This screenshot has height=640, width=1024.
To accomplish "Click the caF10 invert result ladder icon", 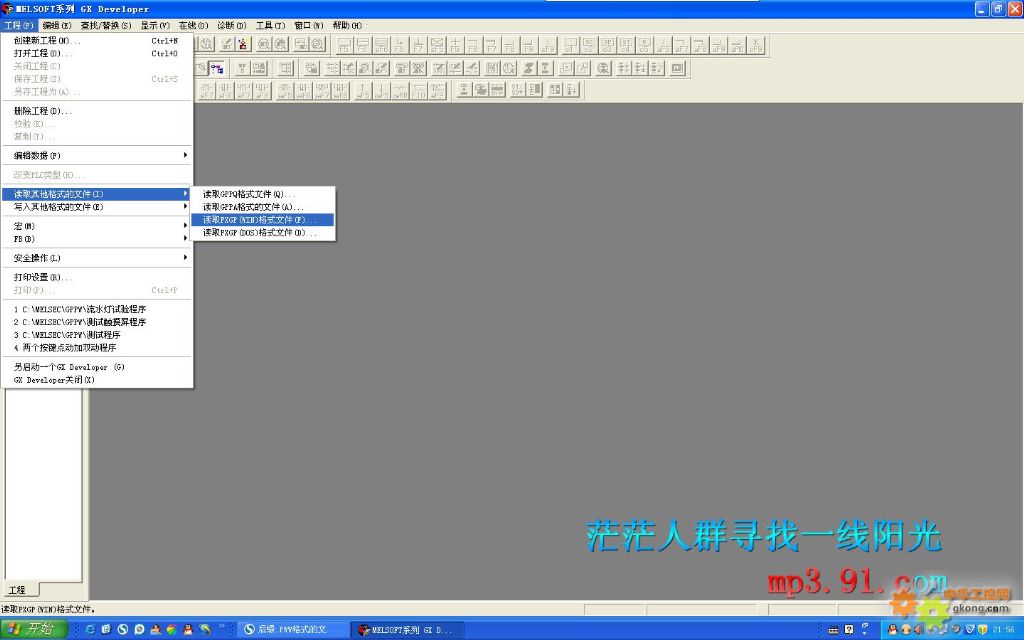I will (400, 90).
